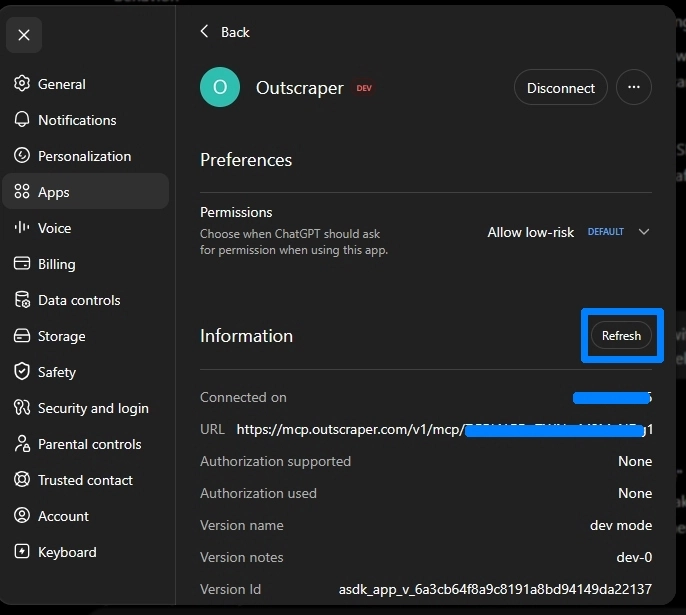Click the Apps grid icon
686x615 pixels.
click(22, 192)
